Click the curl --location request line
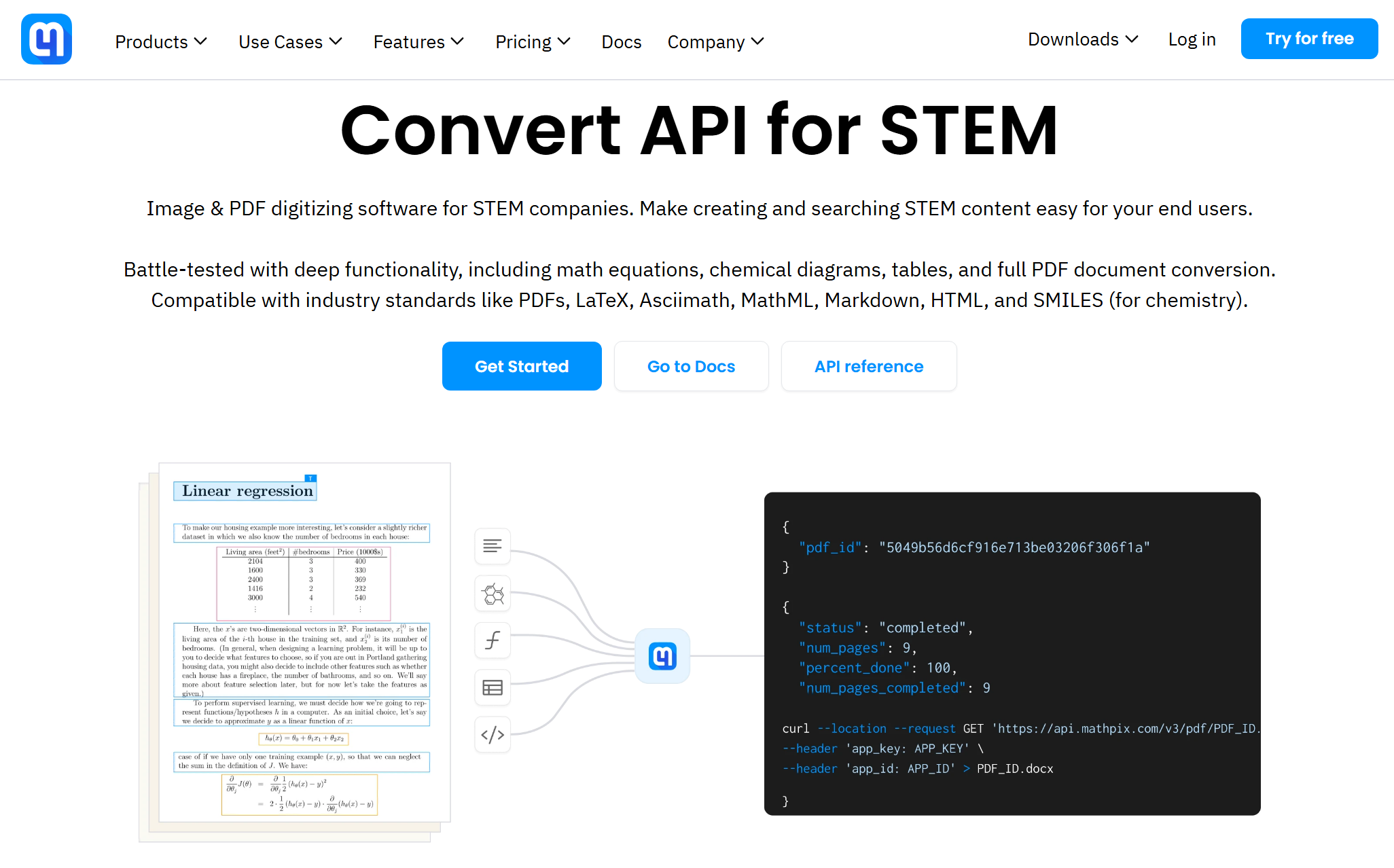 coord(1021,728)
